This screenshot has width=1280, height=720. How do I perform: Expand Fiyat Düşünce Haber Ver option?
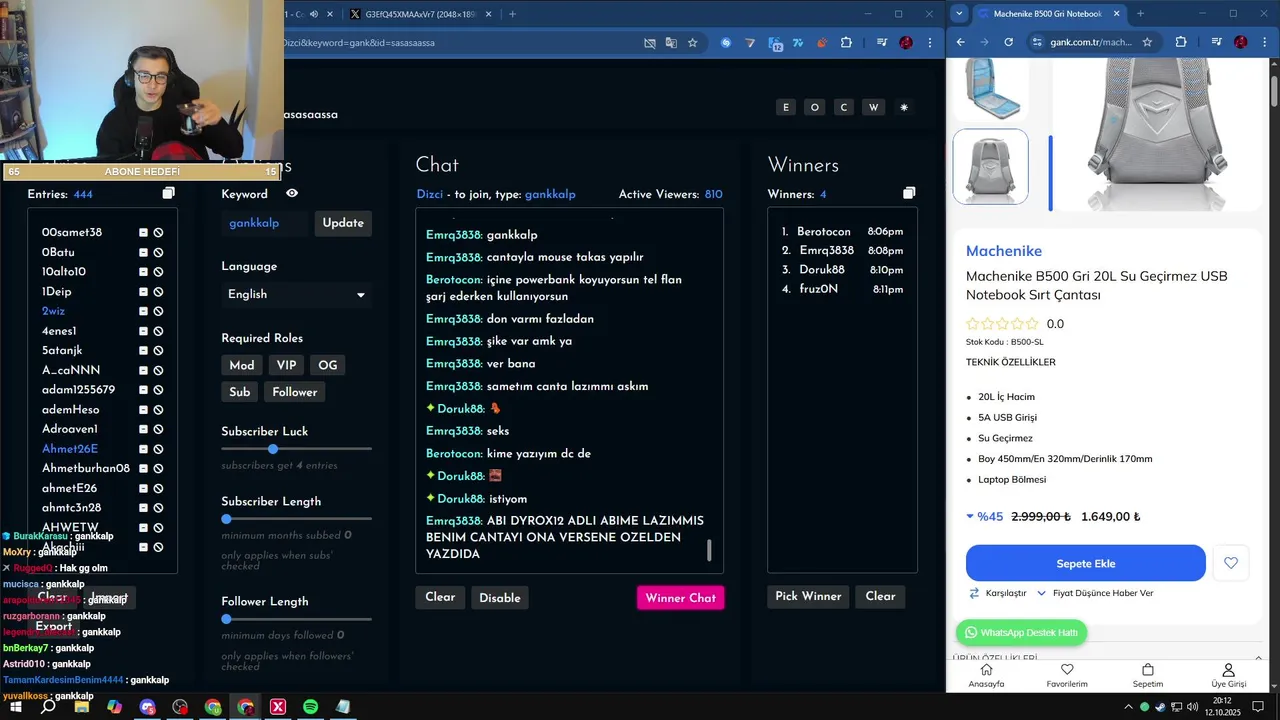[x=1095, y=593]
